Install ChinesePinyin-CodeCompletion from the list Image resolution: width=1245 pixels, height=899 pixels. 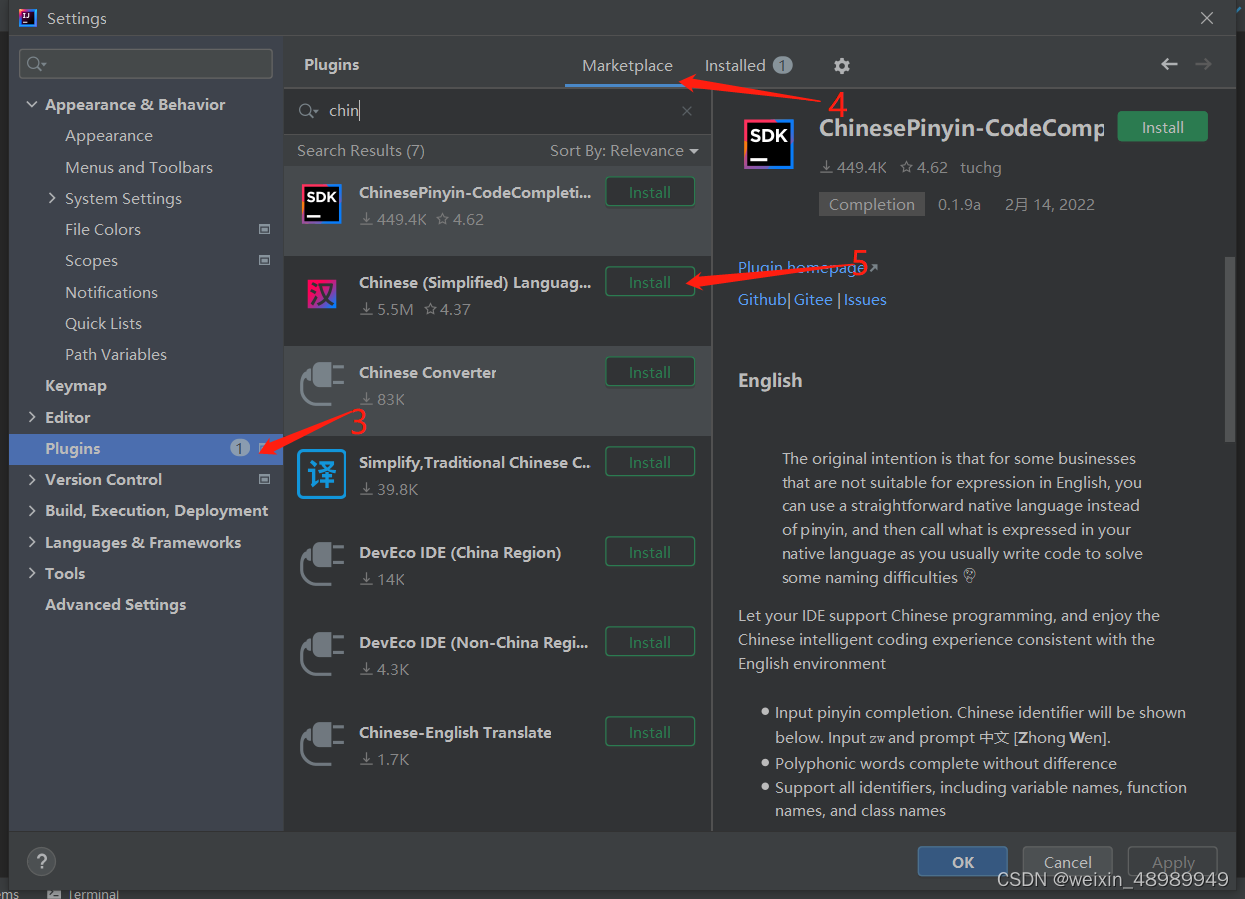point(650,192)
